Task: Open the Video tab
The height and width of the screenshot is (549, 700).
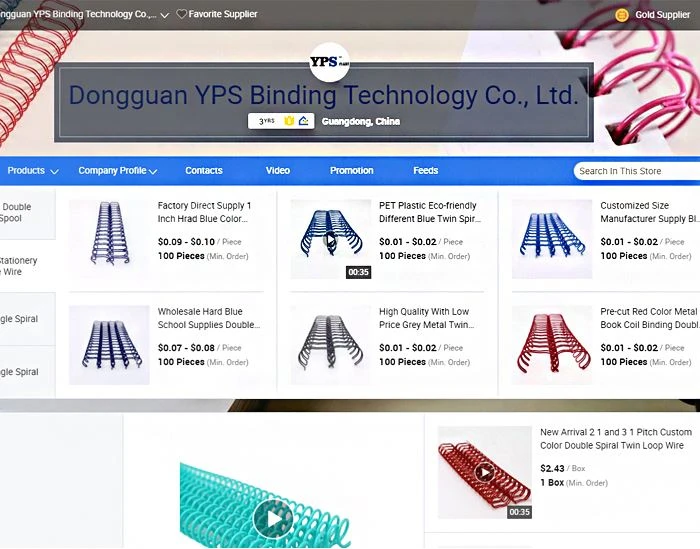Action: (278, 171)
